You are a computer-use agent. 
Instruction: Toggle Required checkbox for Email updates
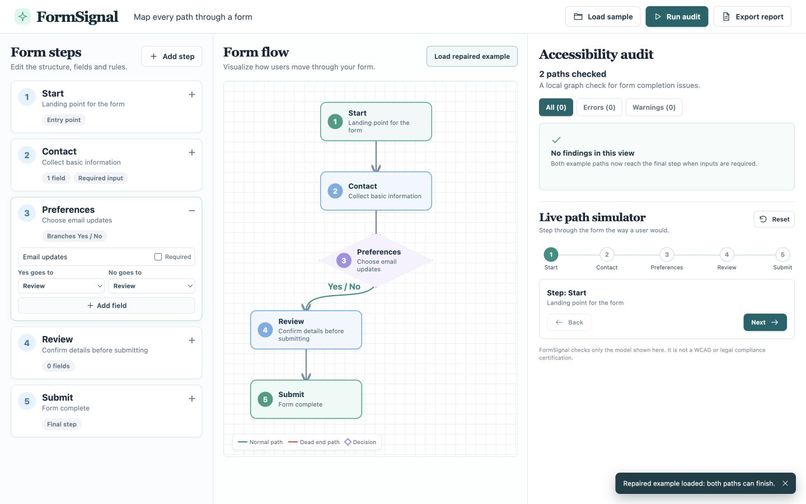pyautogui.click(x=158, y=257)
